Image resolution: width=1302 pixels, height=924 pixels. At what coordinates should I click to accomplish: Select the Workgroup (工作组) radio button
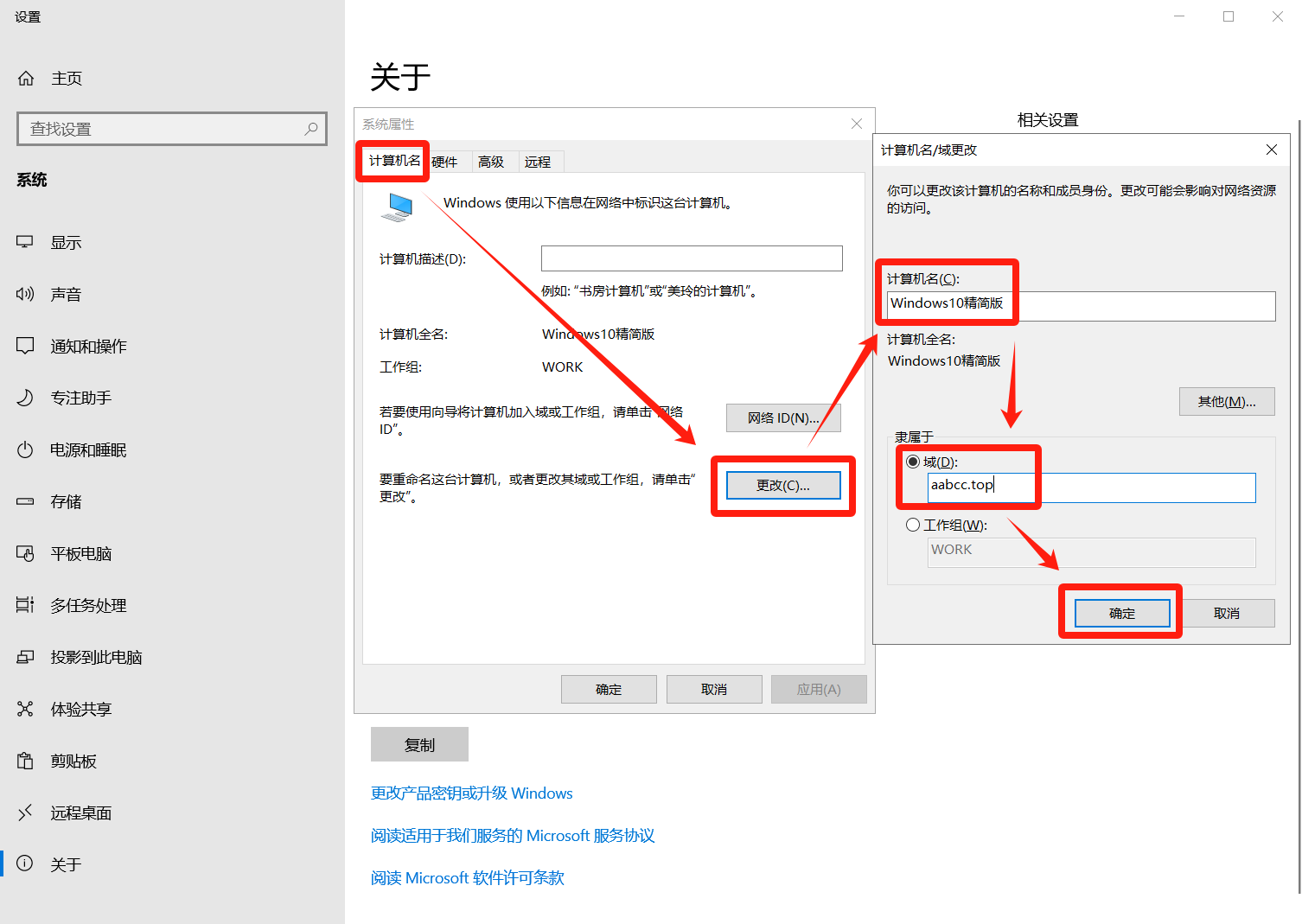coord(913,525)
